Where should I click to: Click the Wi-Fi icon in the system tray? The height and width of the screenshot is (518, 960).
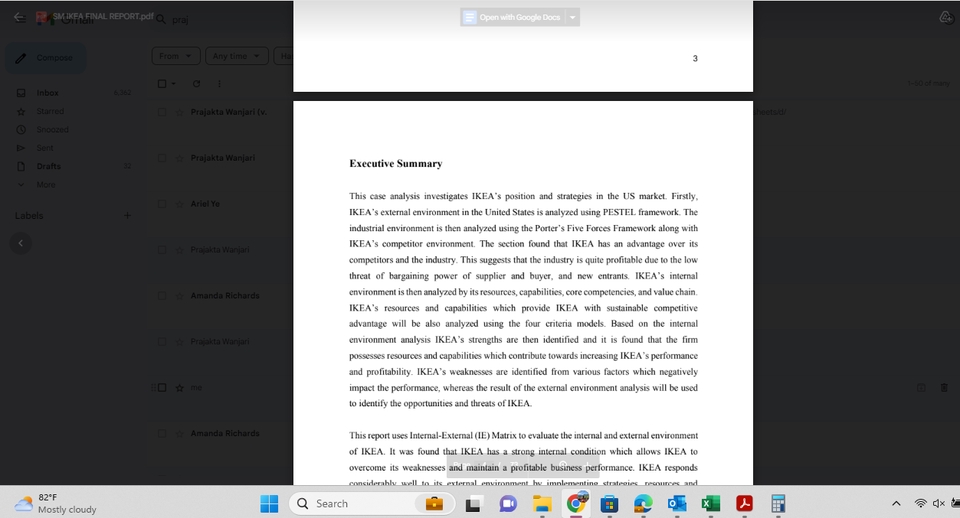(920, 503)
